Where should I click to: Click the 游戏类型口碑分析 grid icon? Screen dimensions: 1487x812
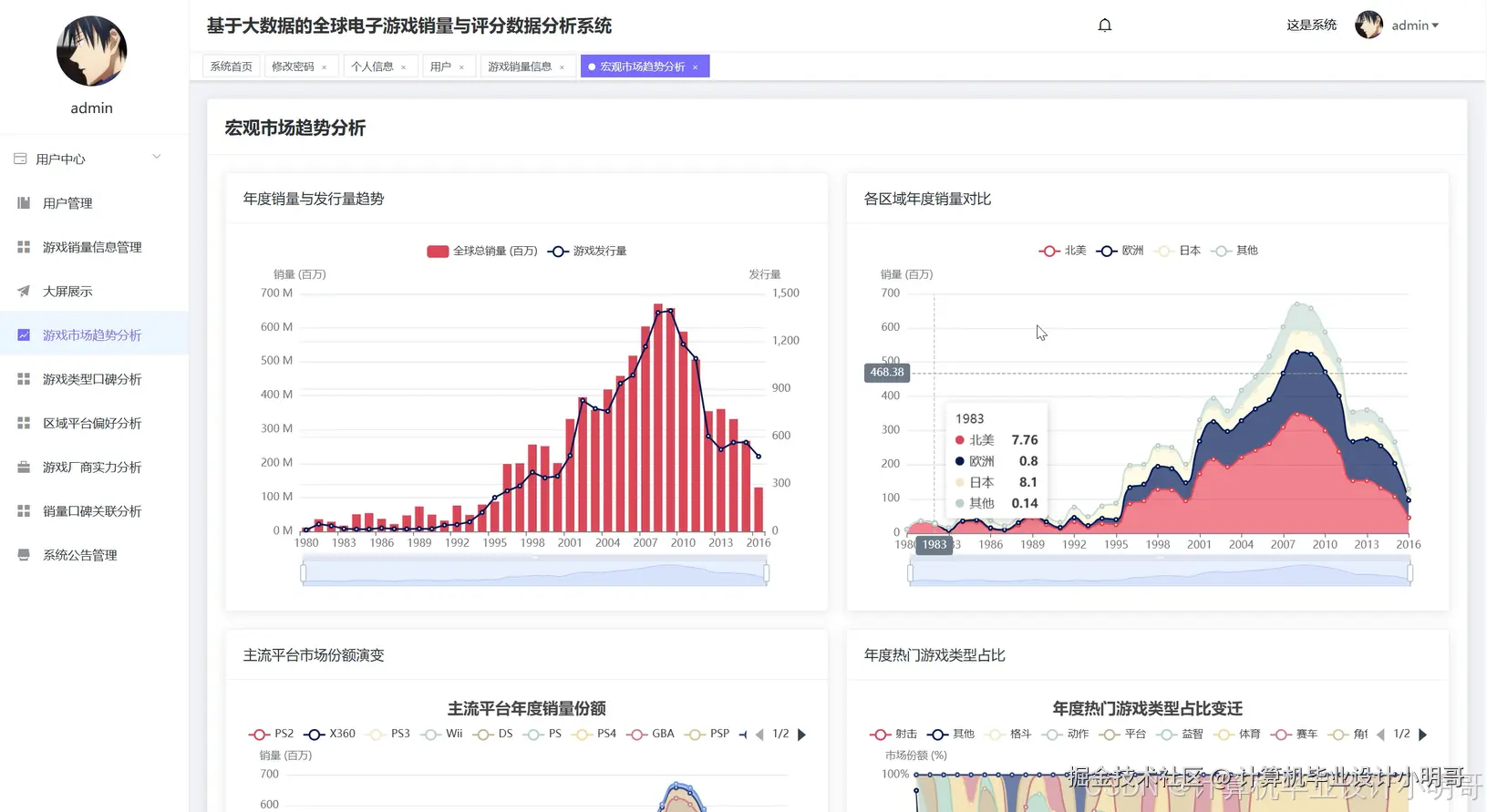tap(24, 379)
